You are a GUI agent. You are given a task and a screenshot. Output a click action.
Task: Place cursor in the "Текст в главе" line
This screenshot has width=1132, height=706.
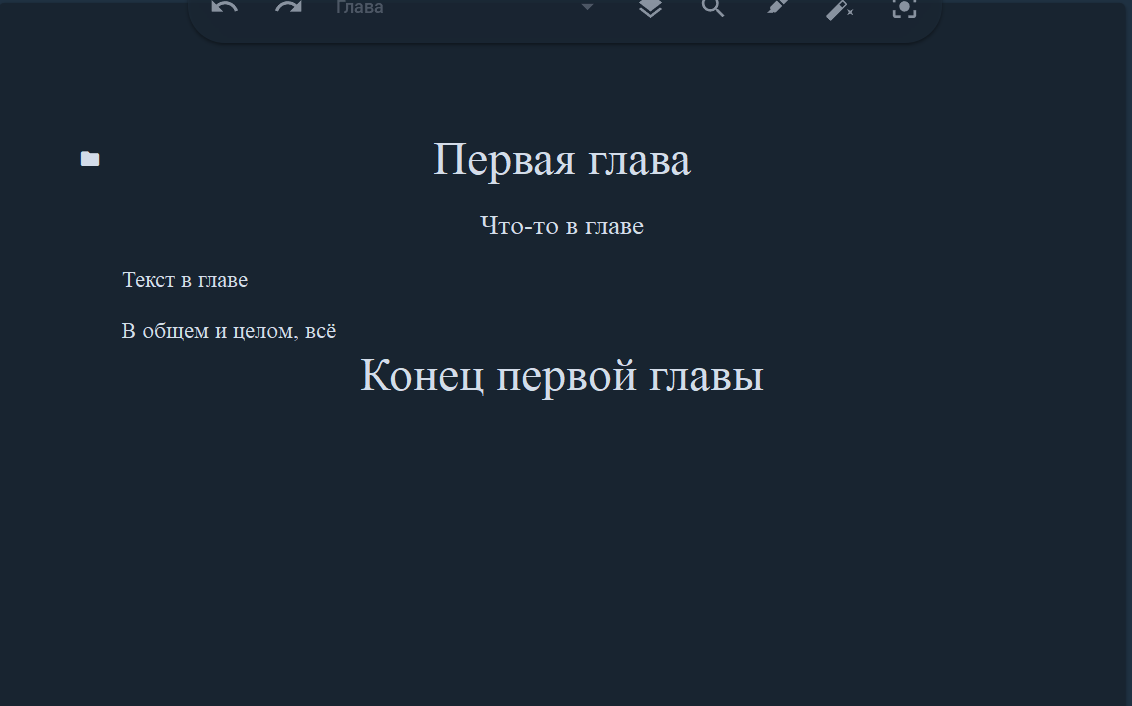[x=185, y=280]
